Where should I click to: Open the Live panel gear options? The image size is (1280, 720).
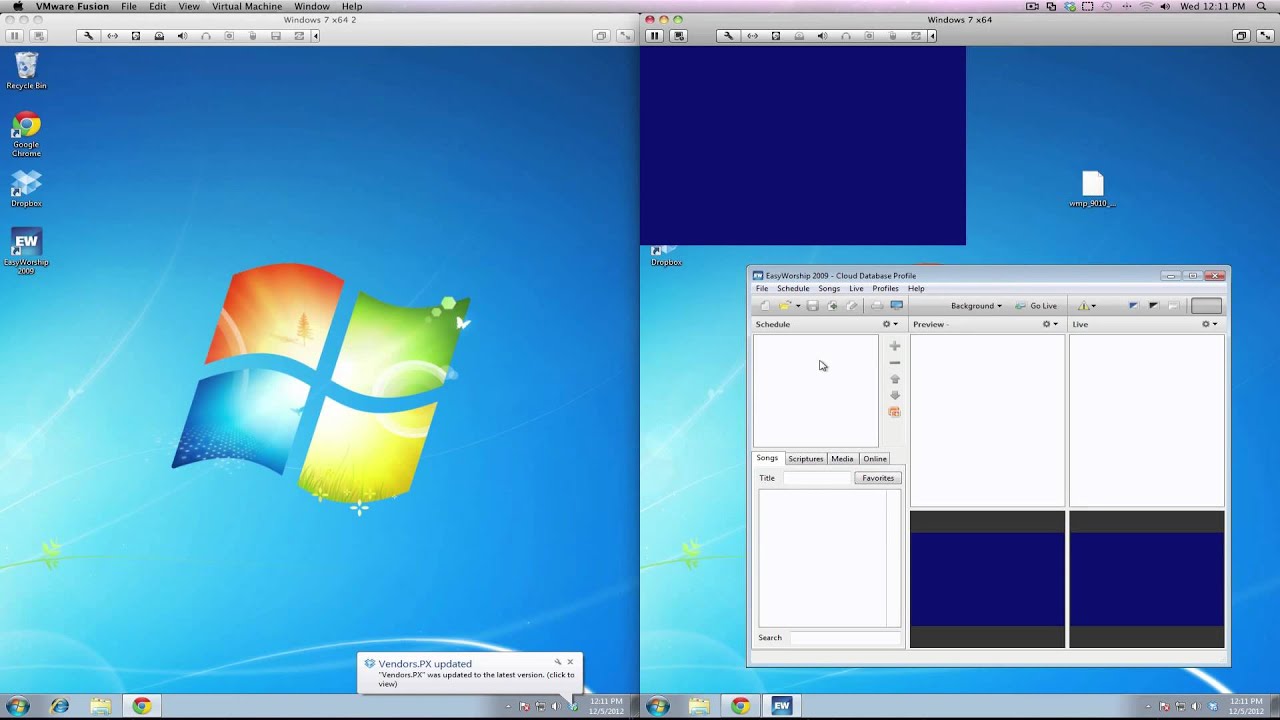click(x=1209, y=324)
